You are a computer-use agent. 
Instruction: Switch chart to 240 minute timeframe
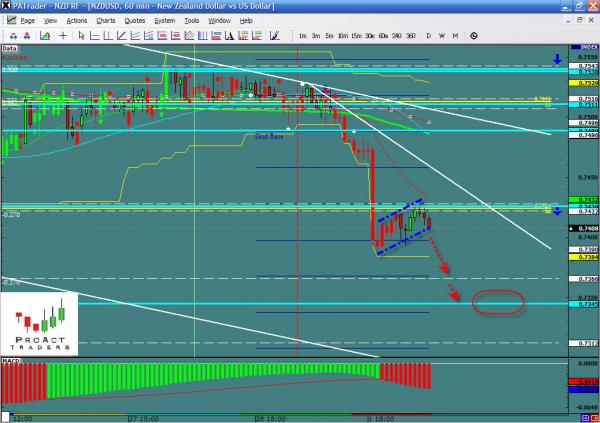(397, 35)
